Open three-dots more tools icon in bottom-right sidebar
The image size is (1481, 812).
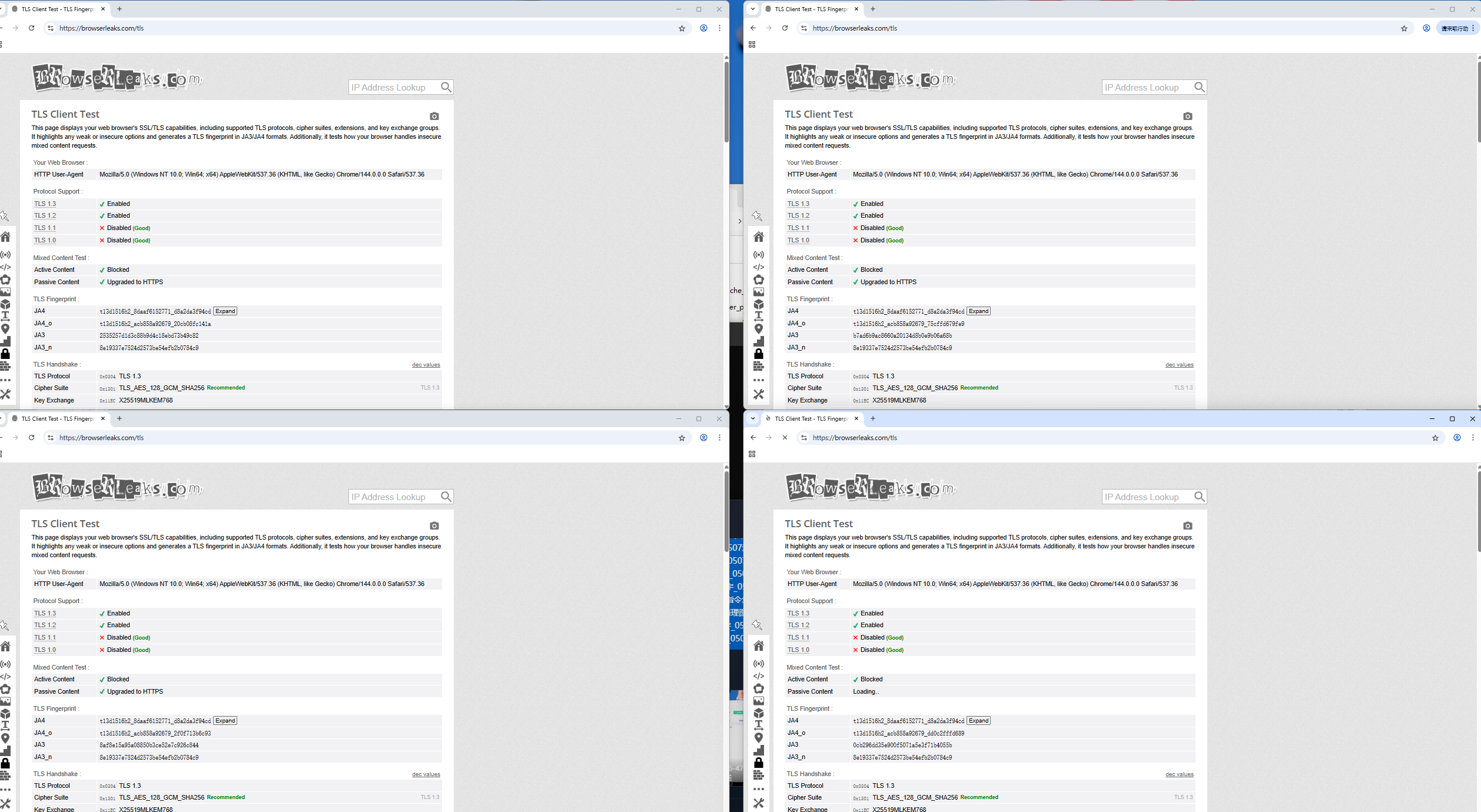pos(759,789)
